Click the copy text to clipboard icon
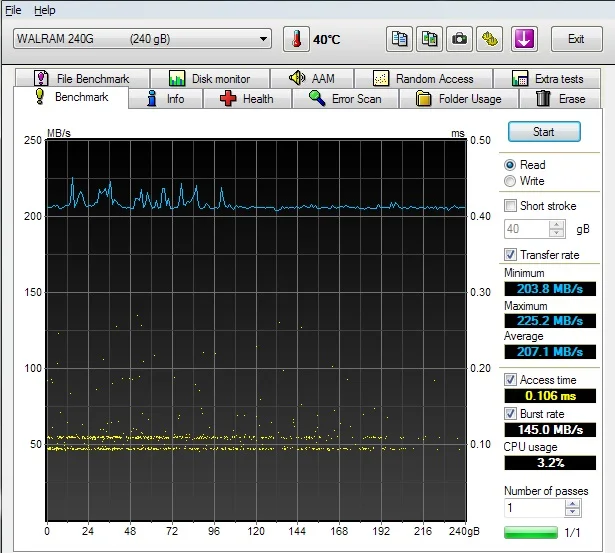The width and height of the screenshot is (615, 553). coord(400,39)
